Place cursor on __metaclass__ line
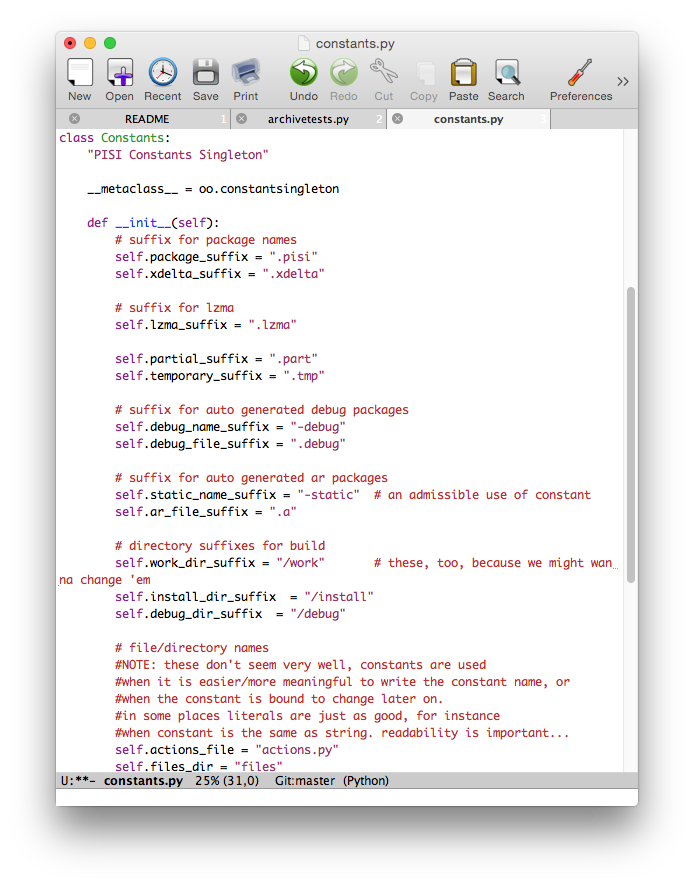This screenshot has width=694, height=886. click(213, 189)
